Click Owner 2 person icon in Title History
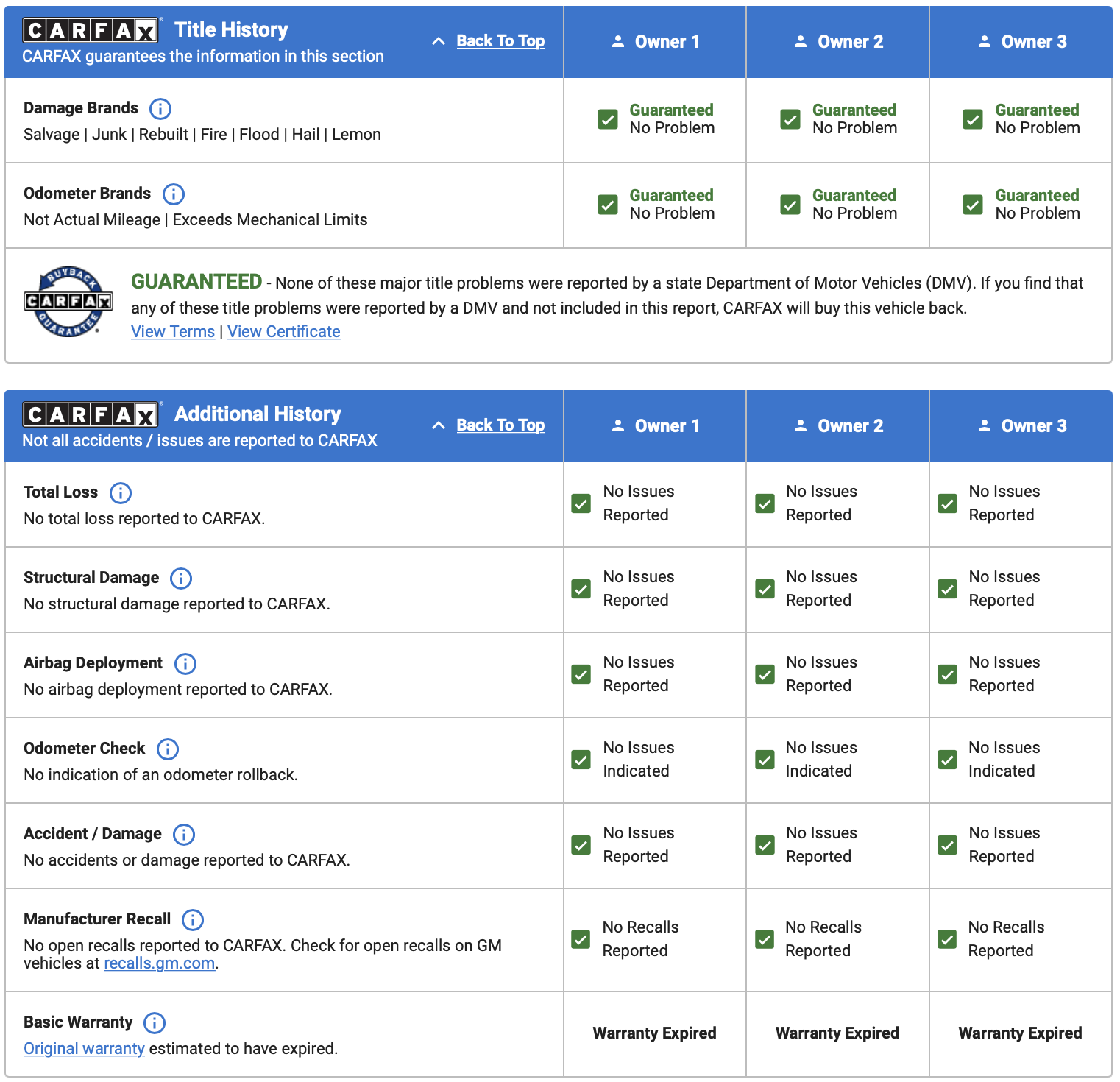Screen dimensions: 1120x1082 point(801,42)
